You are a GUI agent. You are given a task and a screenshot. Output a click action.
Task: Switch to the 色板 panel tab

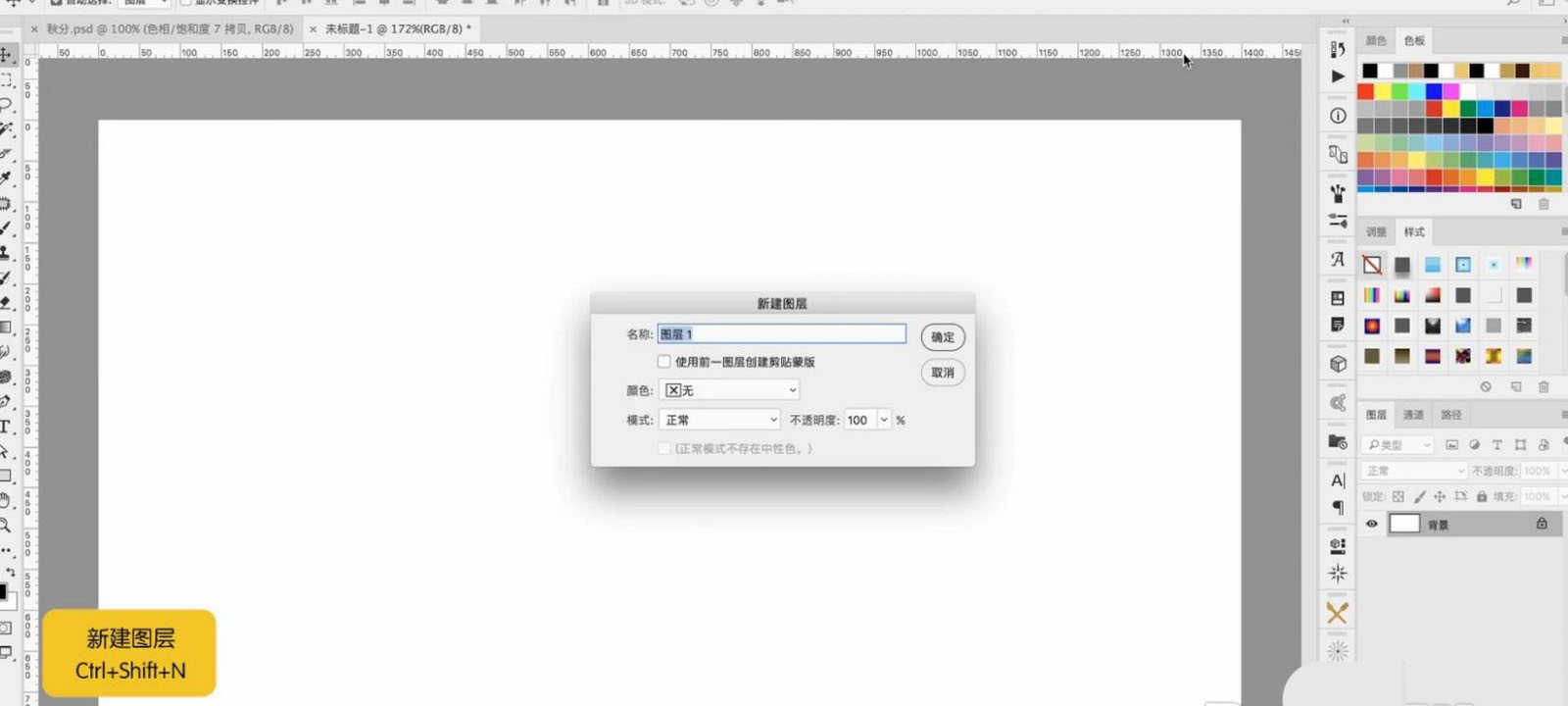[1414, 40]
